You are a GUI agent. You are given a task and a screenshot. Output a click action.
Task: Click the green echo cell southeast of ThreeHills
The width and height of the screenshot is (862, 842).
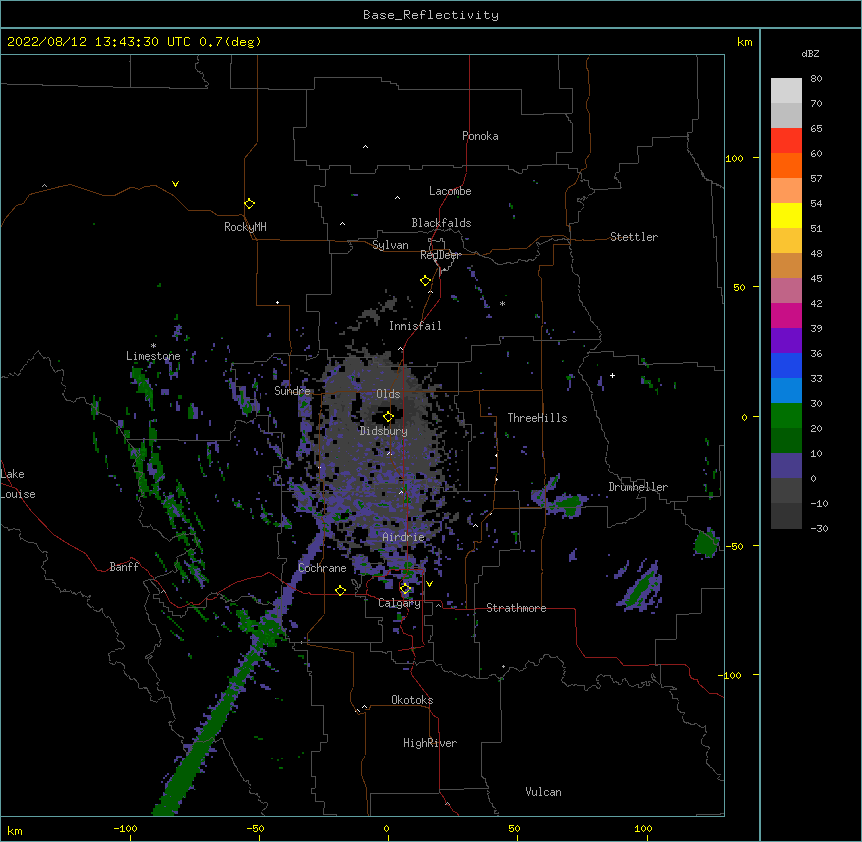click(x=567, y=504)
